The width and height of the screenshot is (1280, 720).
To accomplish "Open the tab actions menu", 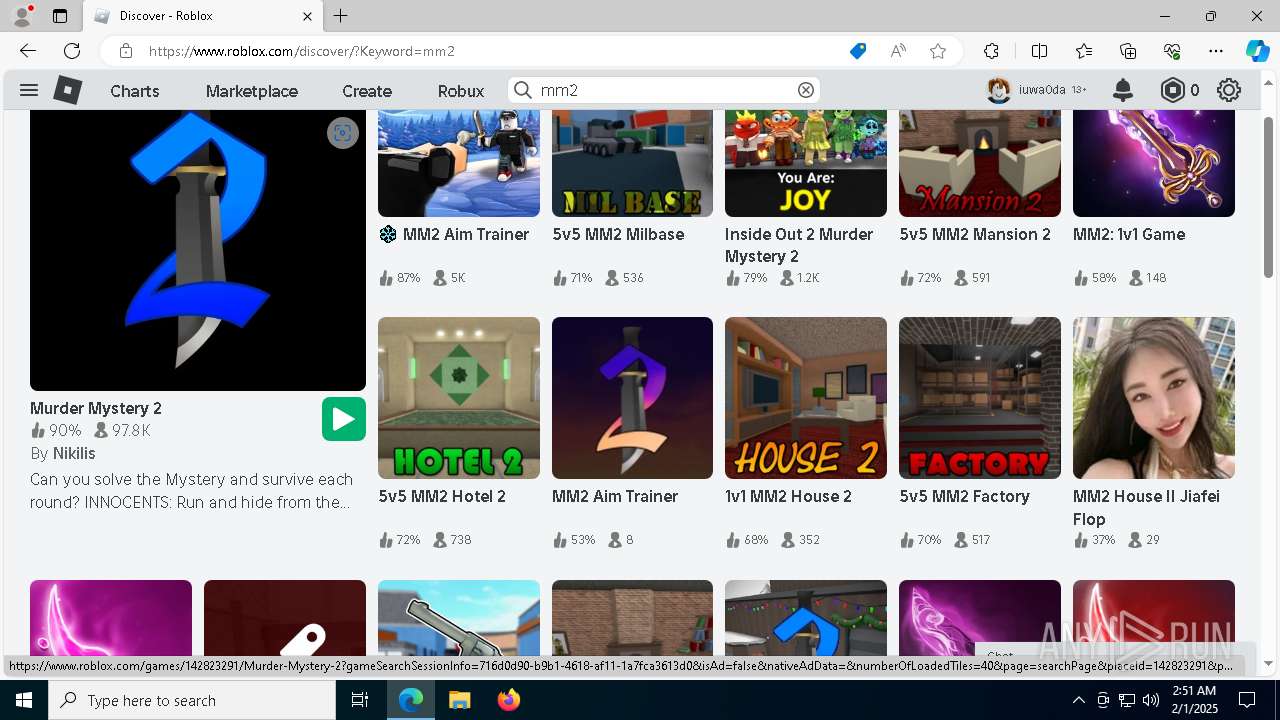I will pos(60,16).
